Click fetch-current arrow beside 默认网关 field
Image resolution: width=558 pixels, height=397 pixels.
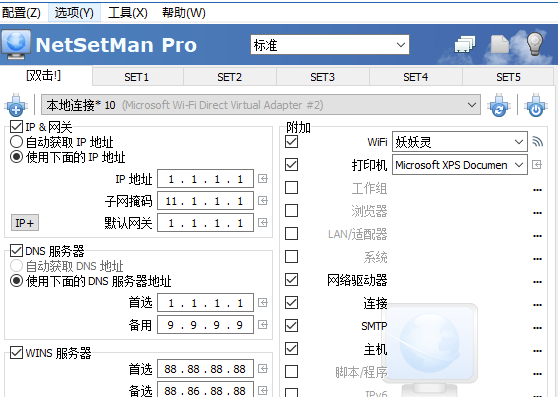263,223
